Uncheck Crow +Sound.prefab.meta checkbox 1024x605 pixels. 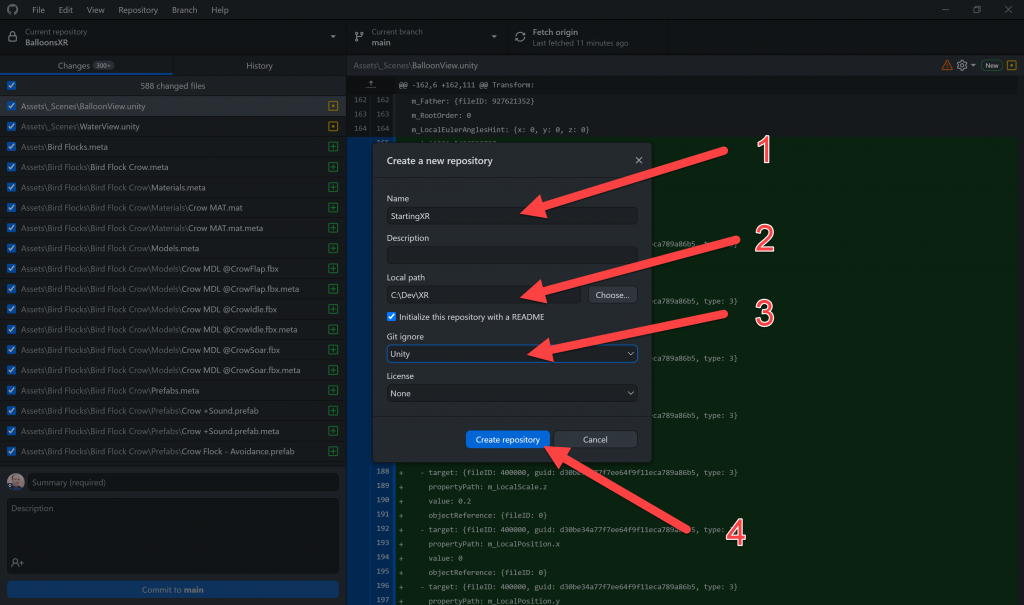[x=11, y=431]
